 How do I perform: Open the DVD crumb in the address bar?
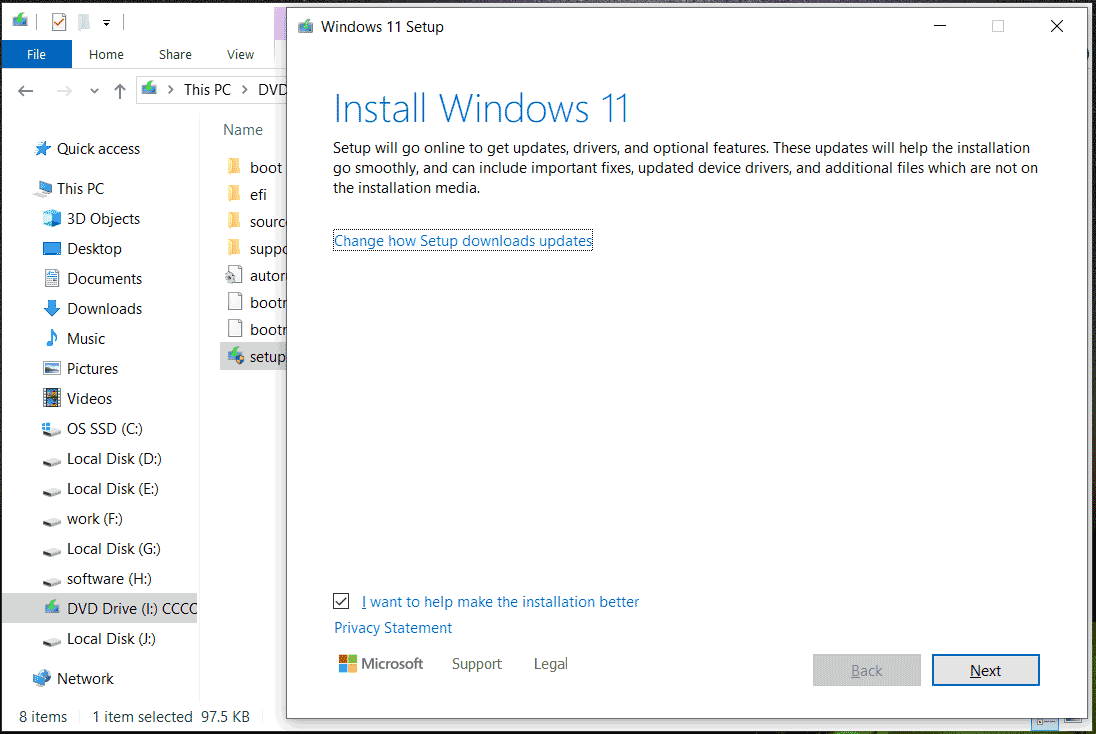pyautogui.click(x=272, y=89)
